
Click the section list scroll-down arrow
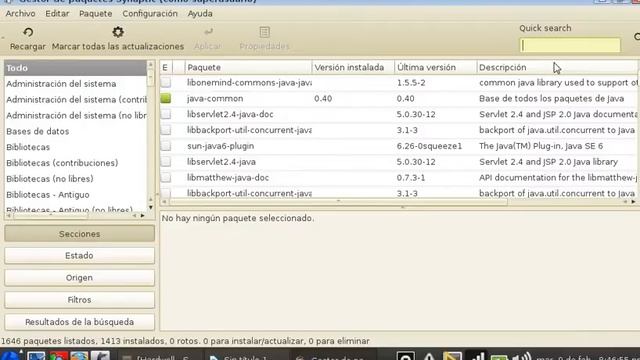pyautogui.click(x=151, y=207)
